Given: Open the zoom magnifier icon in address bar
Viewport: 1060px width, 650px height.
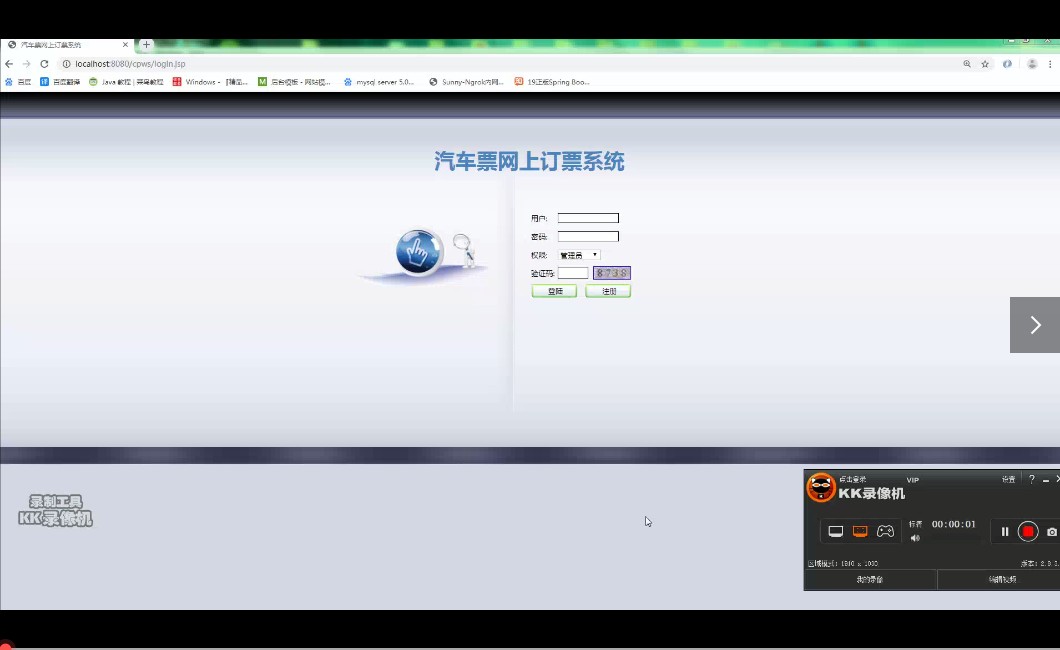Looking at the screenshot, I should tap(967, 64).
